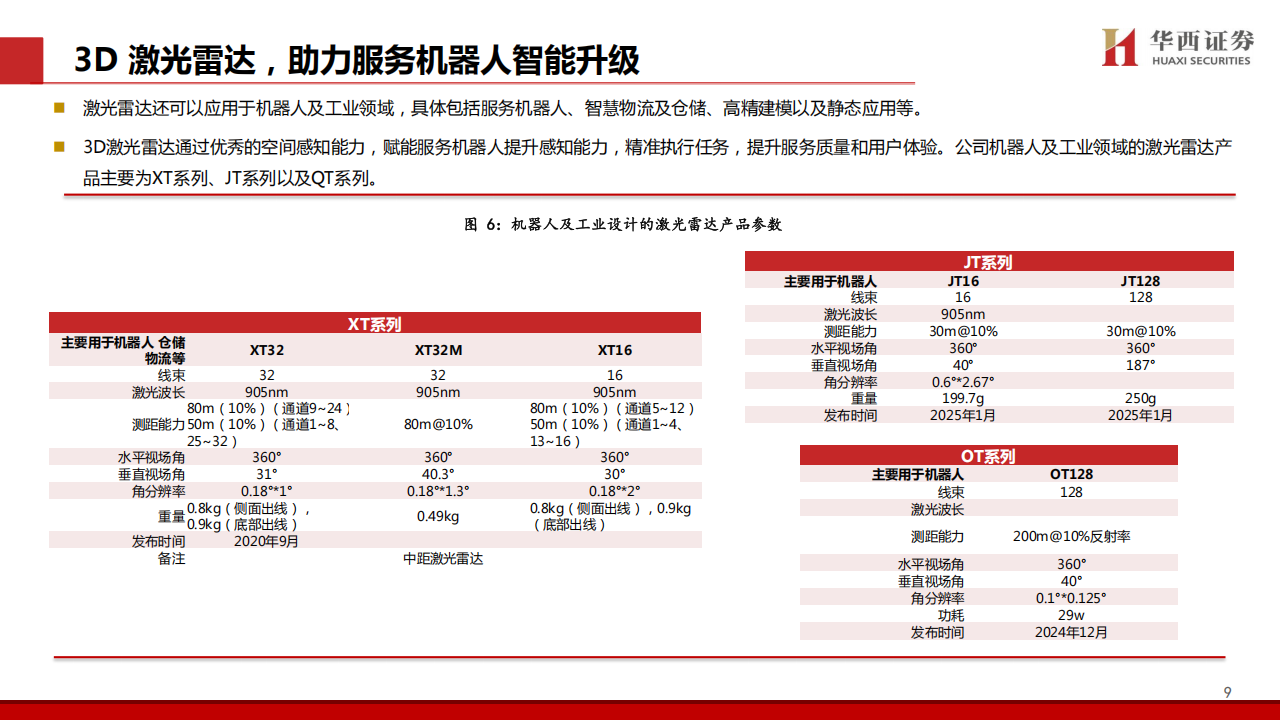This screenshot has height=720, width=1280.
Task: Click the '29w' power consumption value
Action: click(x=1071, y=615)
